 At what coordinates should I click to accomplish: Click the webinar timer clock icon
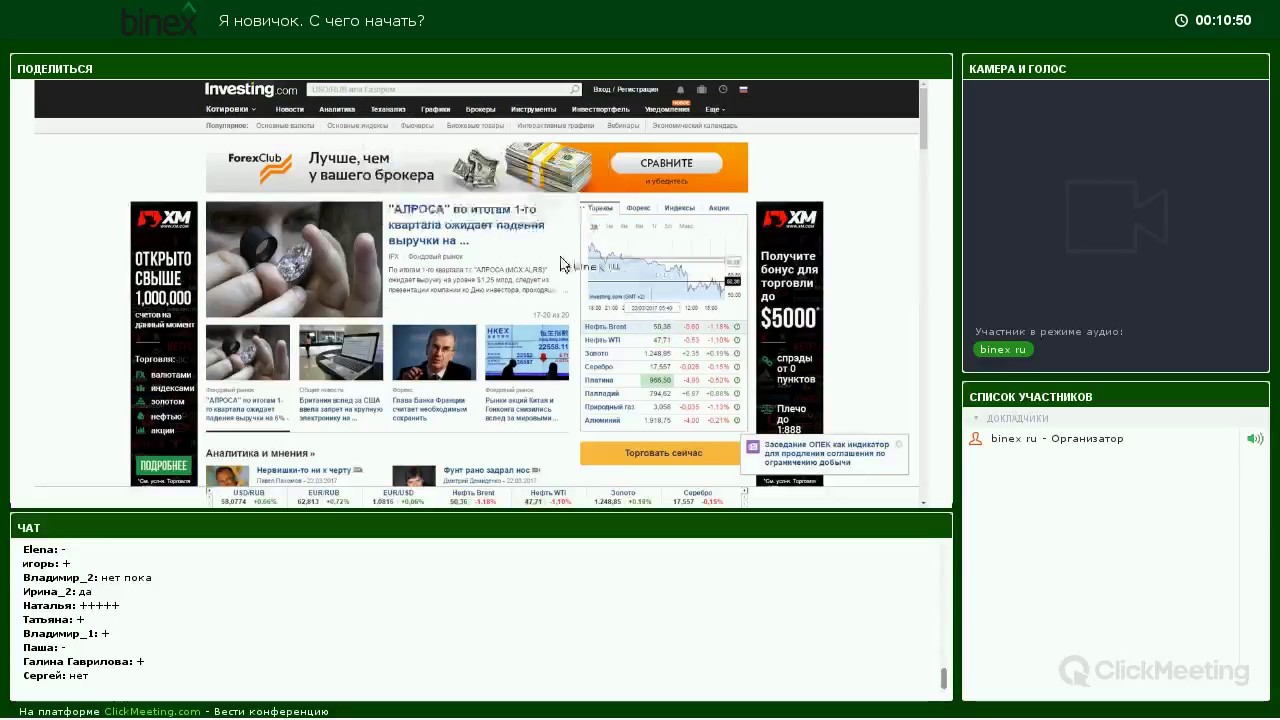(1181, 20)
